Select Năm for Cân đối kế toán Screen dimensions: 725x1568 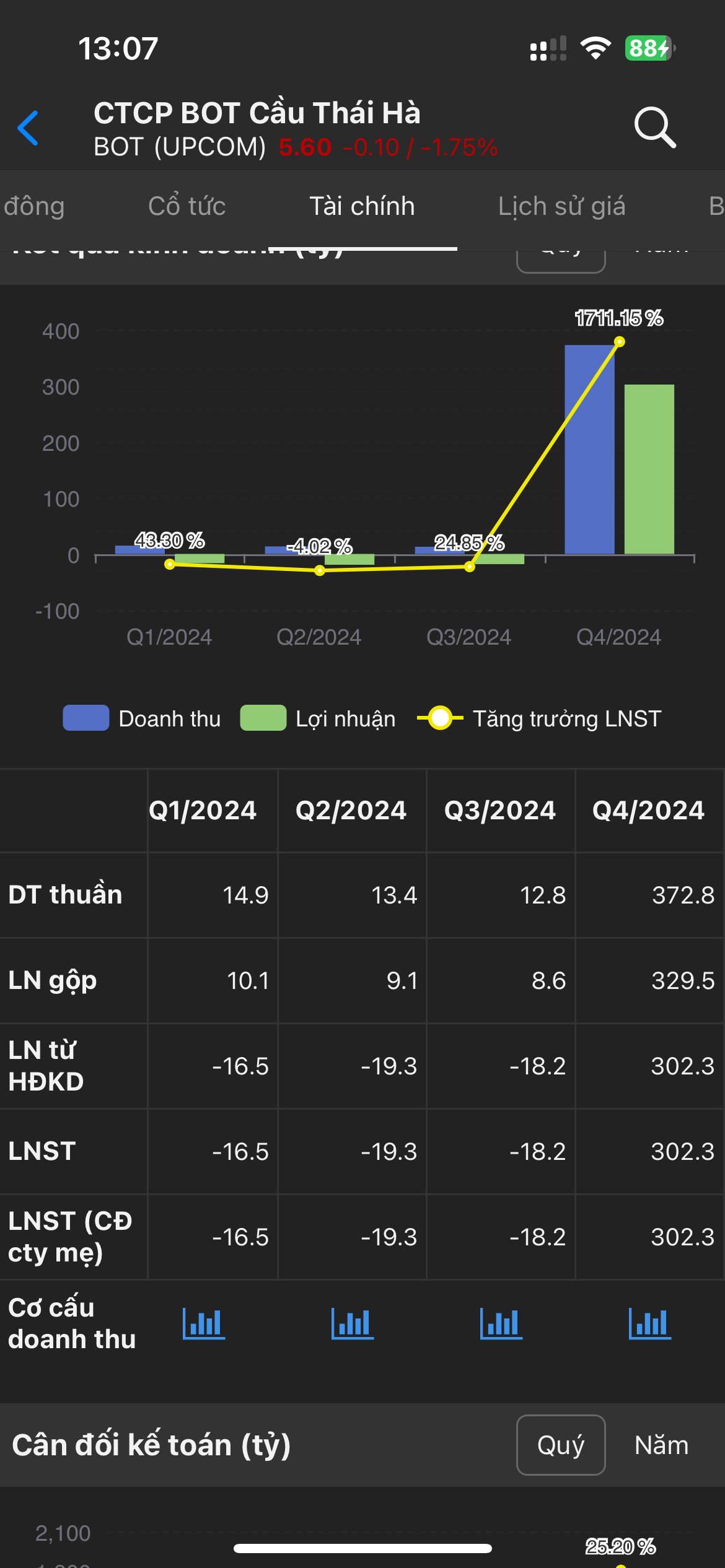pos(661,1445)
